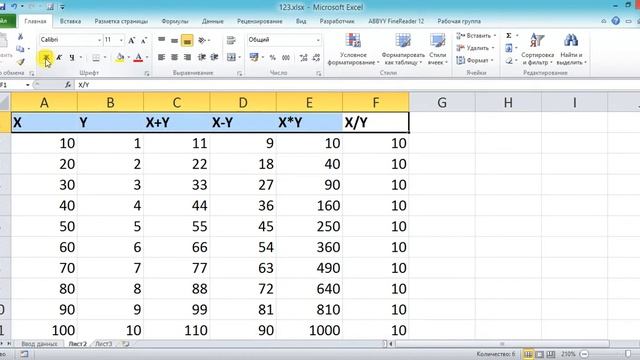Align cell text right
Screen dimensions: 640x360
pos(187,58)
